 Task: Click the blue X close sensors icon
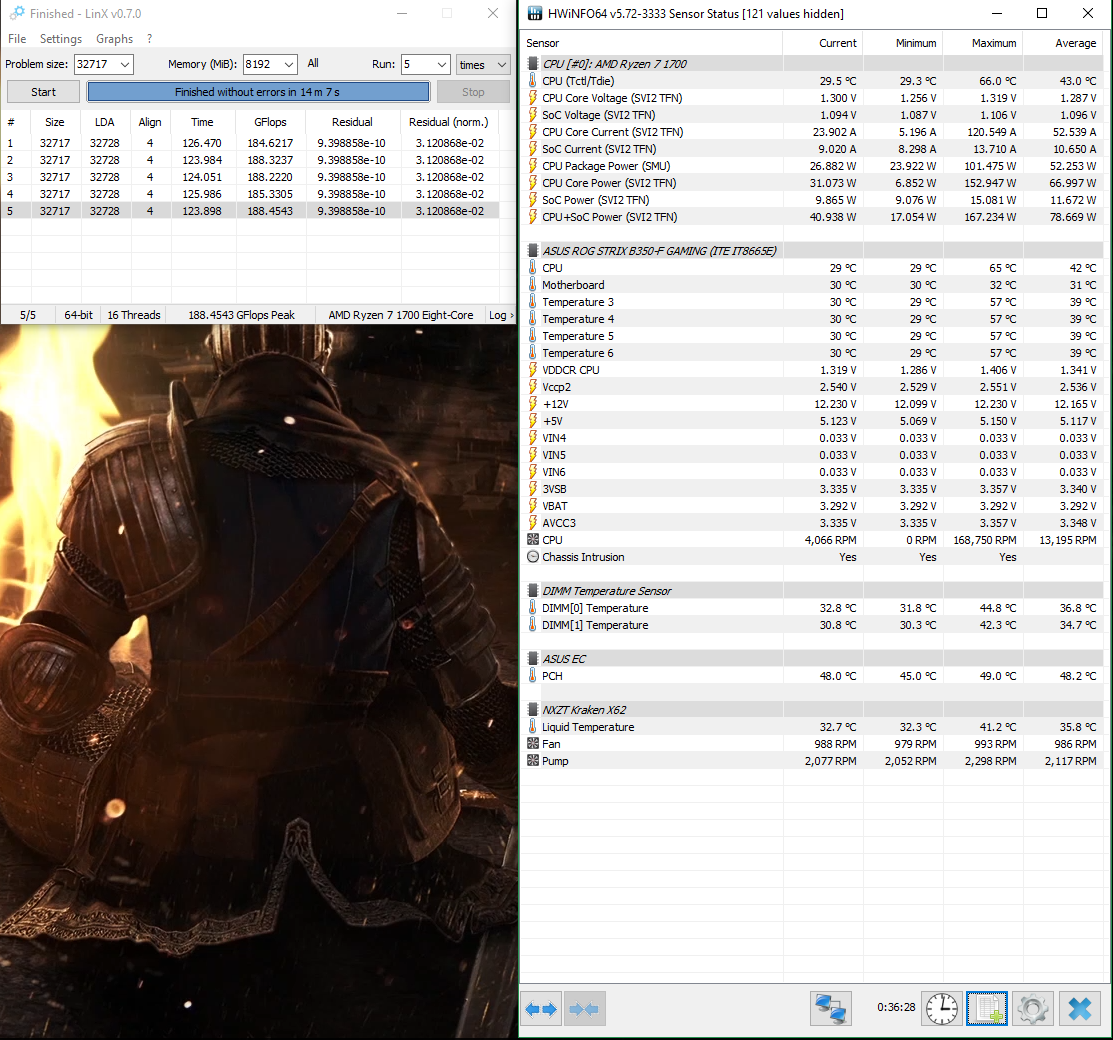point(1079,1010)
